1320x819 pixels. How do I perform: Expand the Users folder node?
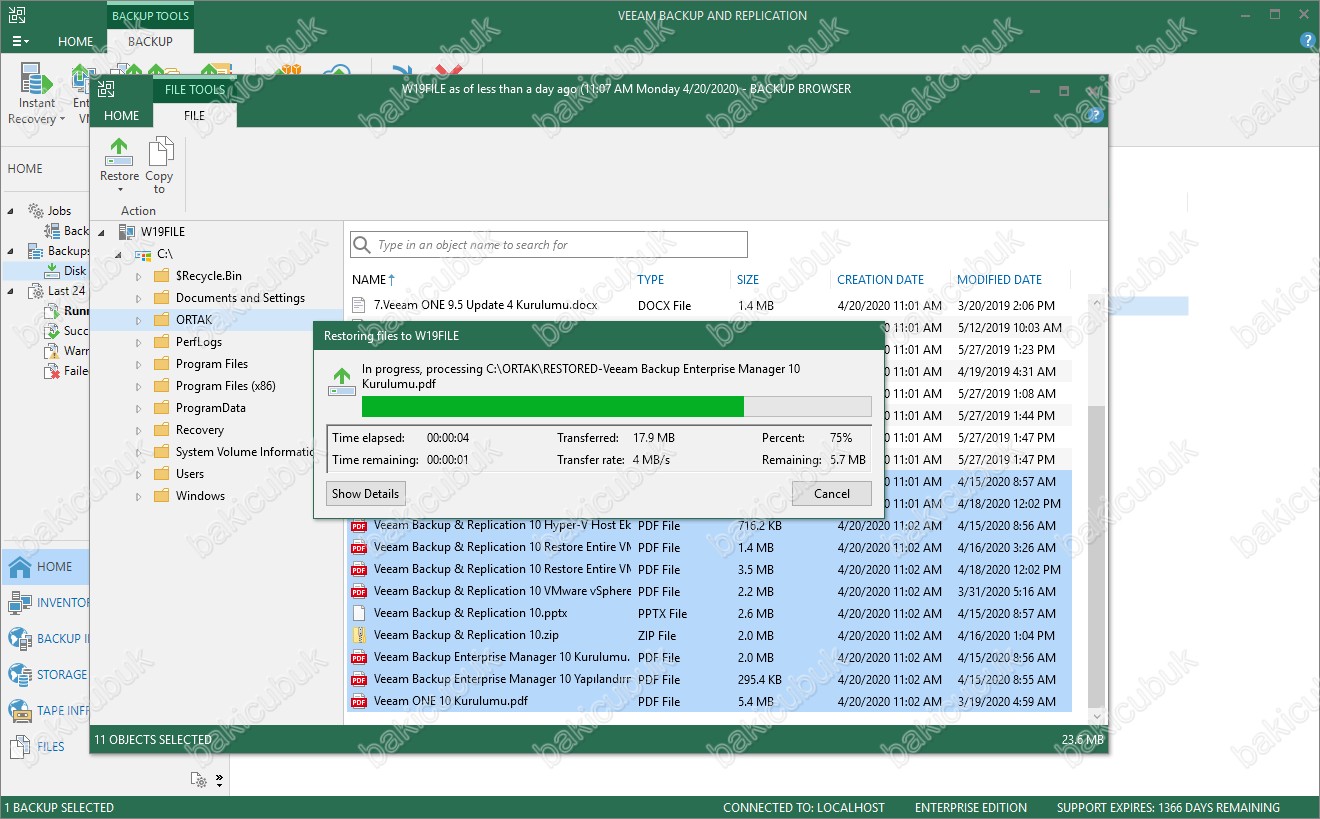tap(139, 474)
